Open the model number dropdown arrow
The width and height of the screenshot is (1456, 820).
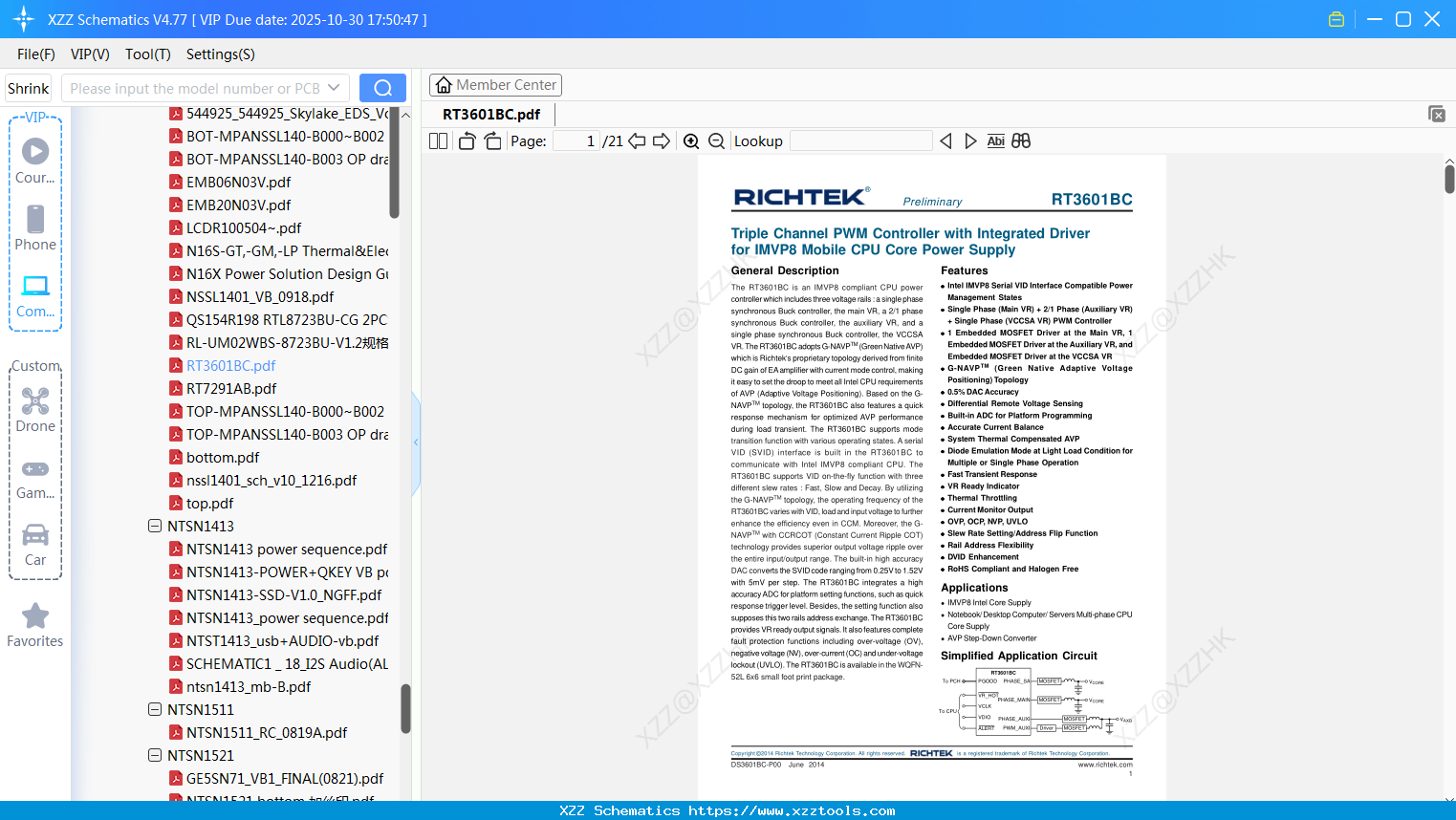point(334,88)
